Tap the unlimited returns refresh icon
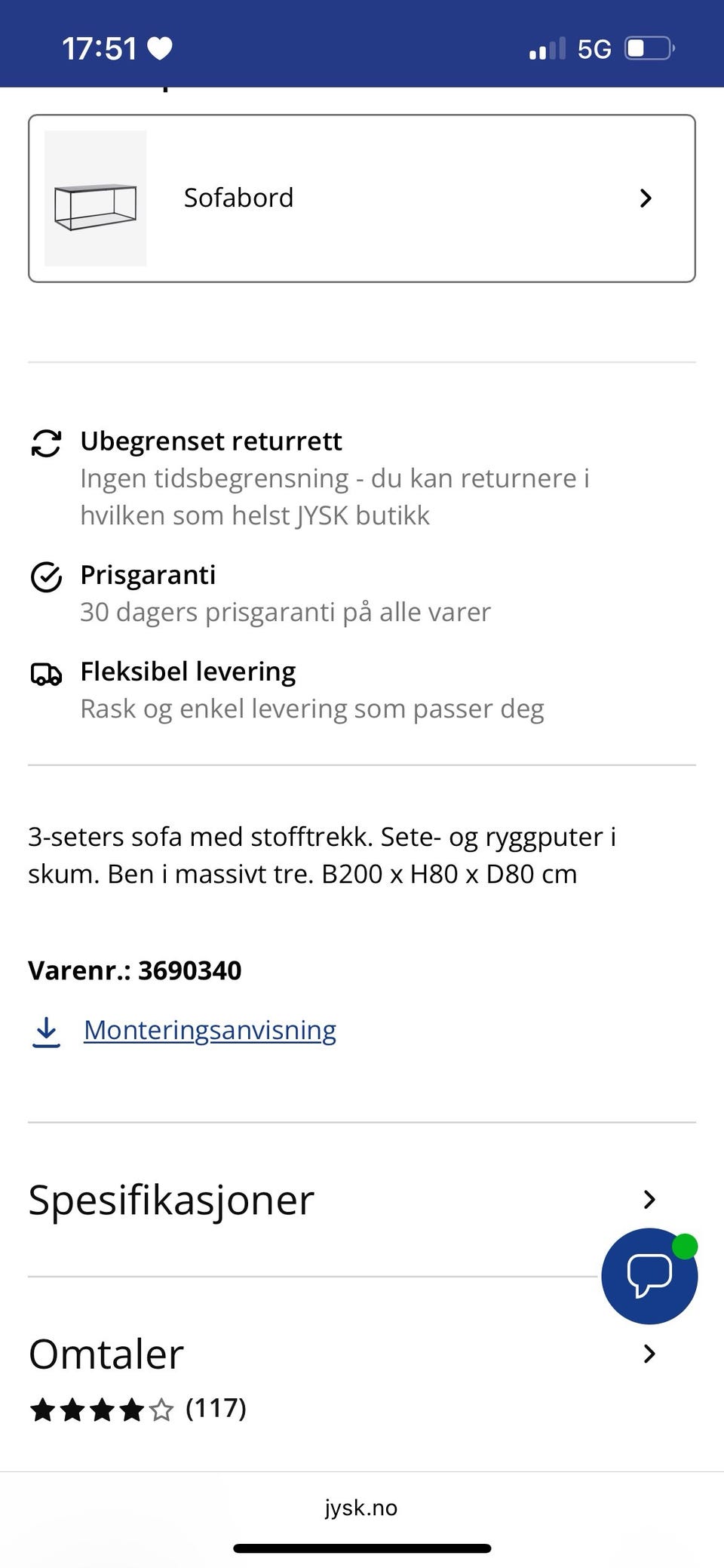724x1568 pixels. (46, 443)
